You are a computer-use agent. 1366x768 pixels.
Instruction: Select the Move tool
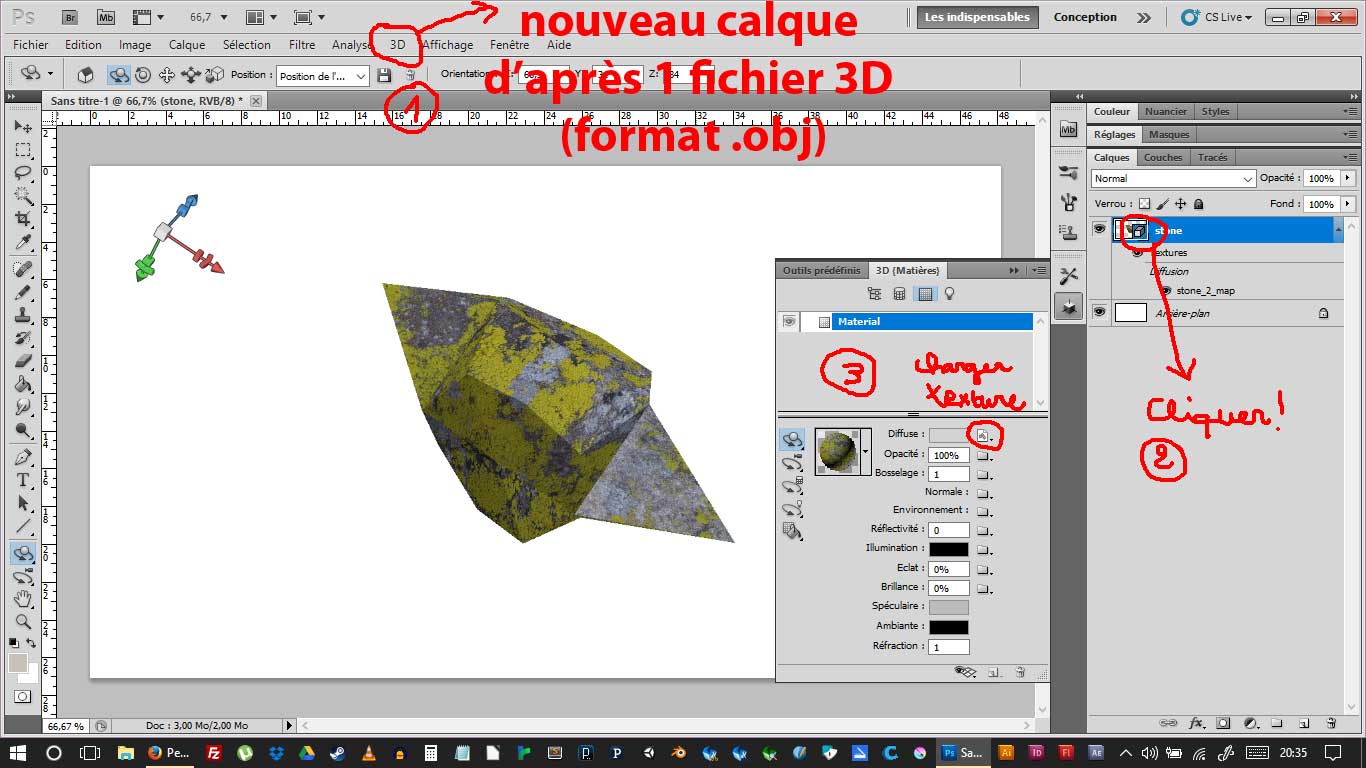[x=22, y=127]
